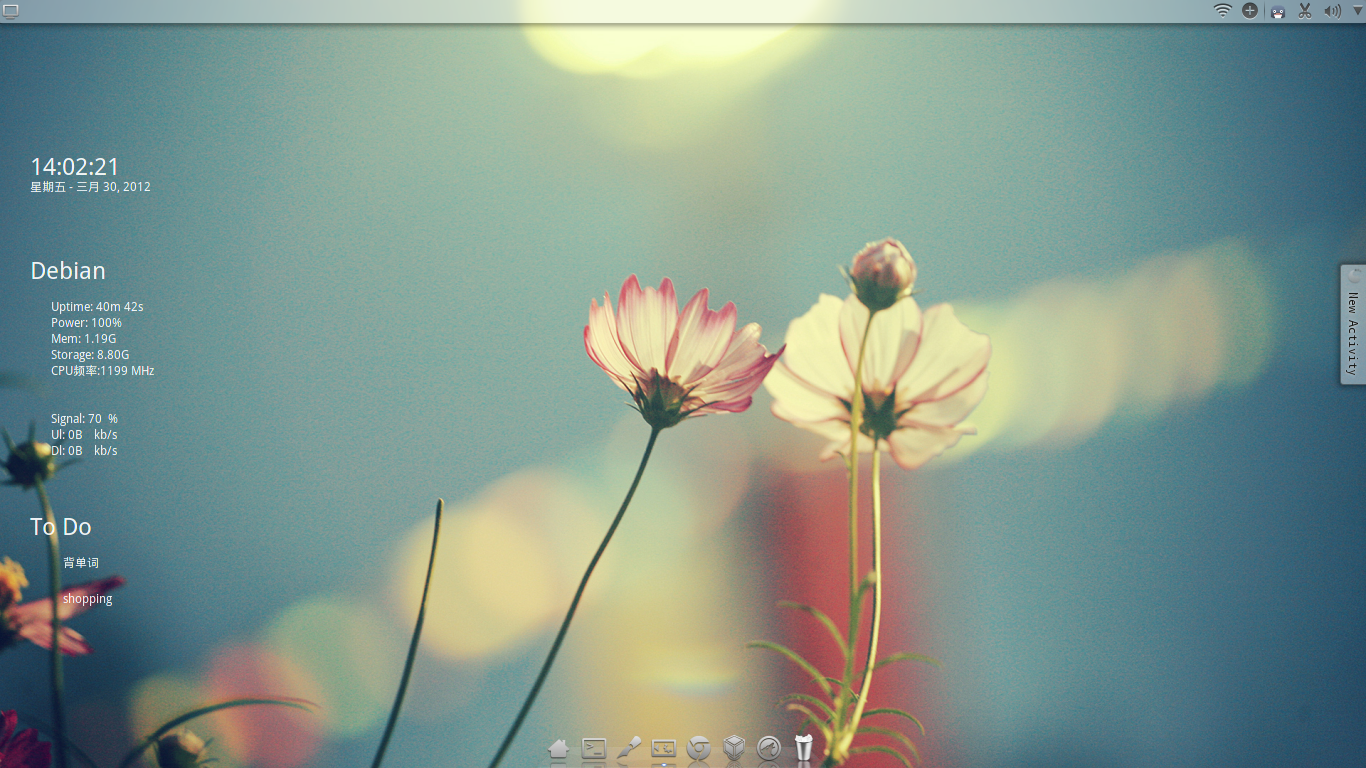Click the Debian widget heading
This screenshot has width=1366, height=768.
[x=68, y=271]
